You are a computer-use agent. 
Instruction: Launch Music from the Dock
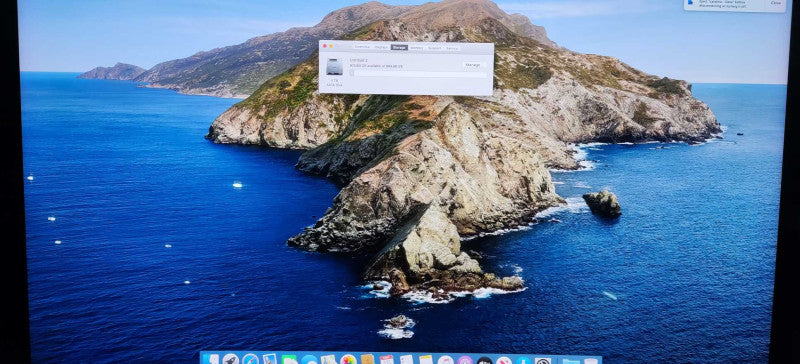(x=445, y=360)
